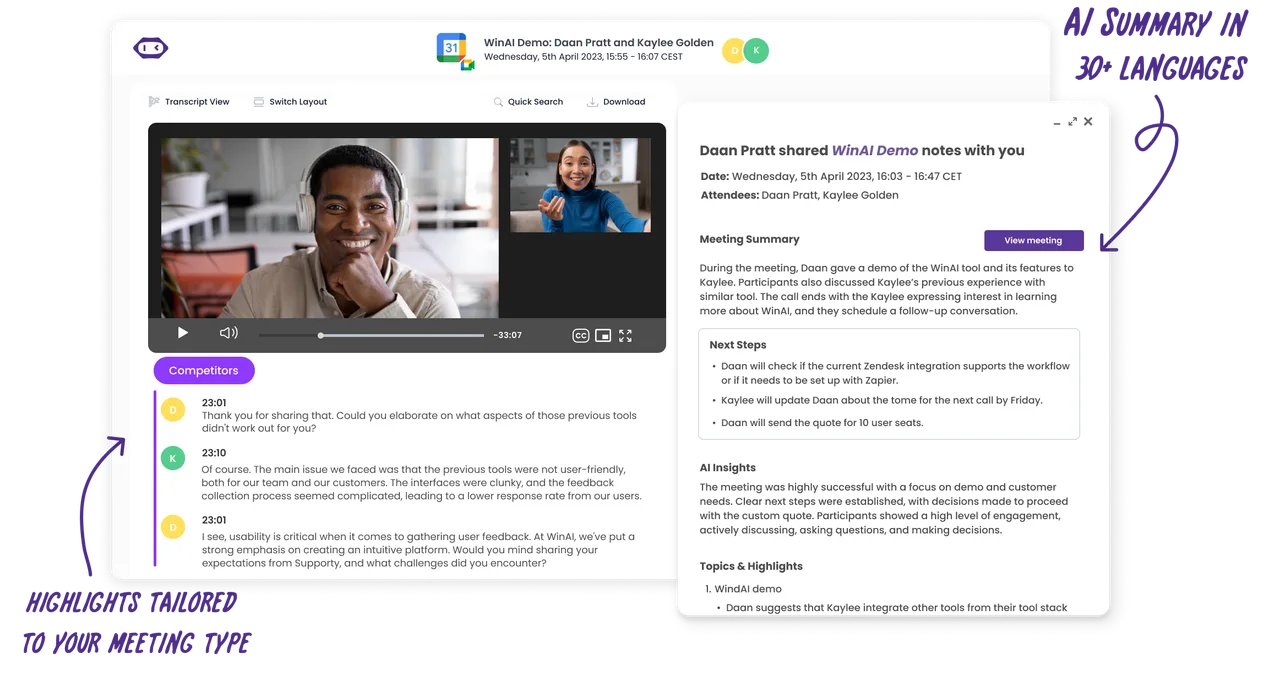Click the Topics & Highlights heading
Image resolution: width=1280 pixels, height=681 pixels.
click(x=751, y=566)
